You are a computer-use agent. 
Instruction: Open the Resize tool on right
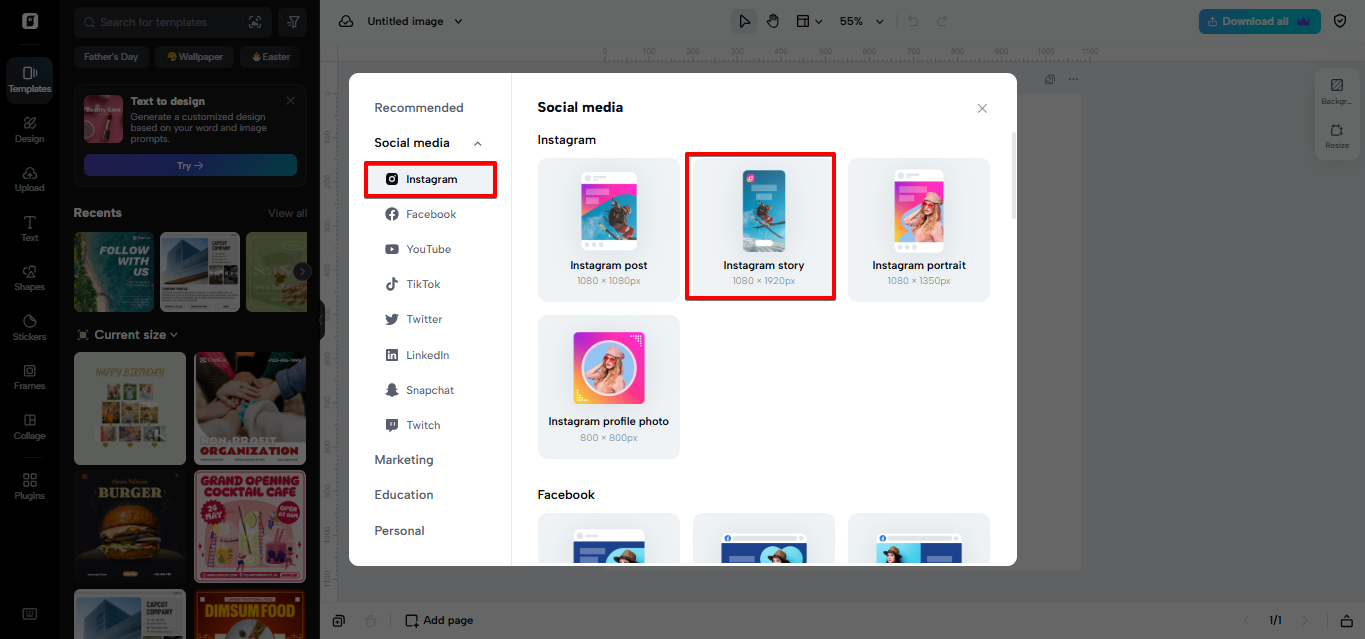coord(1336,136)
